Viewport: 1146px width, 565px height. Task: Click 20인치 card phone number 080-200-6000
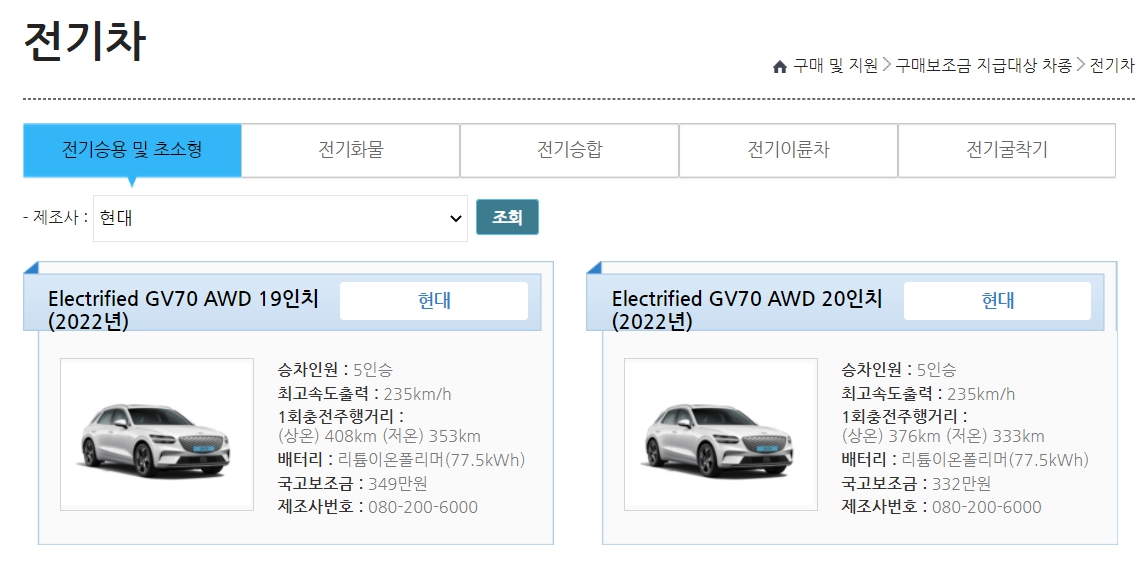(987, 507)
